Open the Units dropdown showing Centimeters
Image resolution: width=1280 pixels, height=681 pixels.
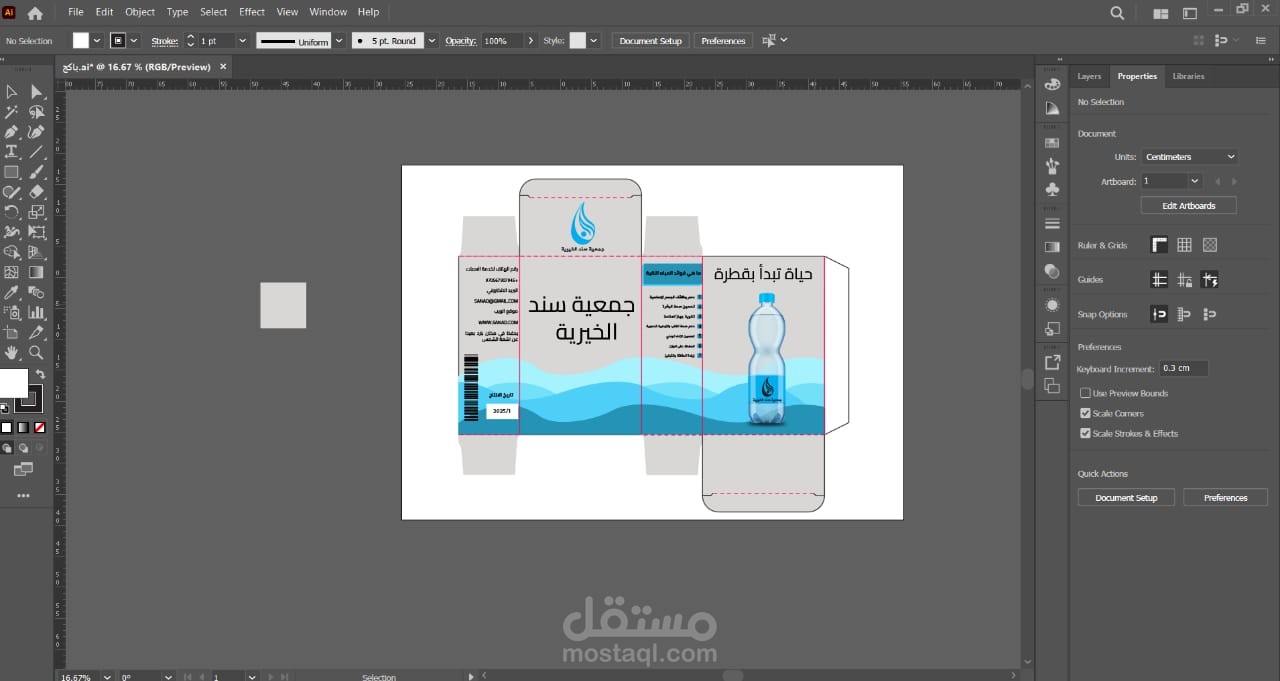1190,157
